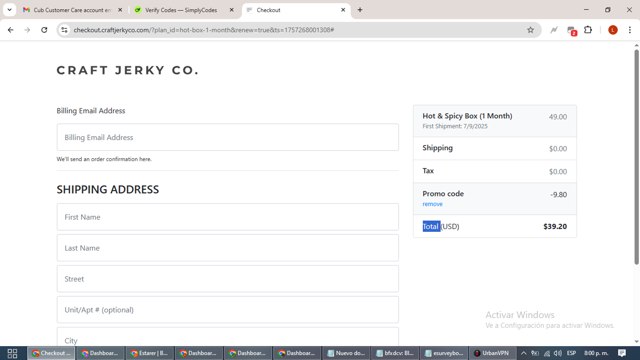Screen dimensions: 640x360
Task: Open the Chrome three-dot menu
Action: (x=630, y=30)
